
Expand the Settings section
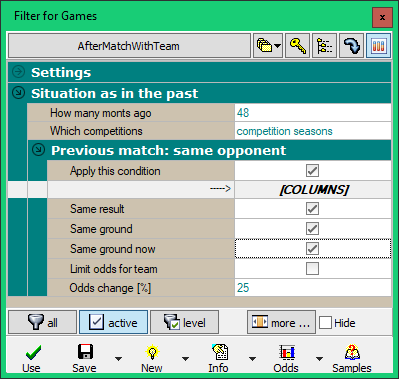(x=18, y=72)
